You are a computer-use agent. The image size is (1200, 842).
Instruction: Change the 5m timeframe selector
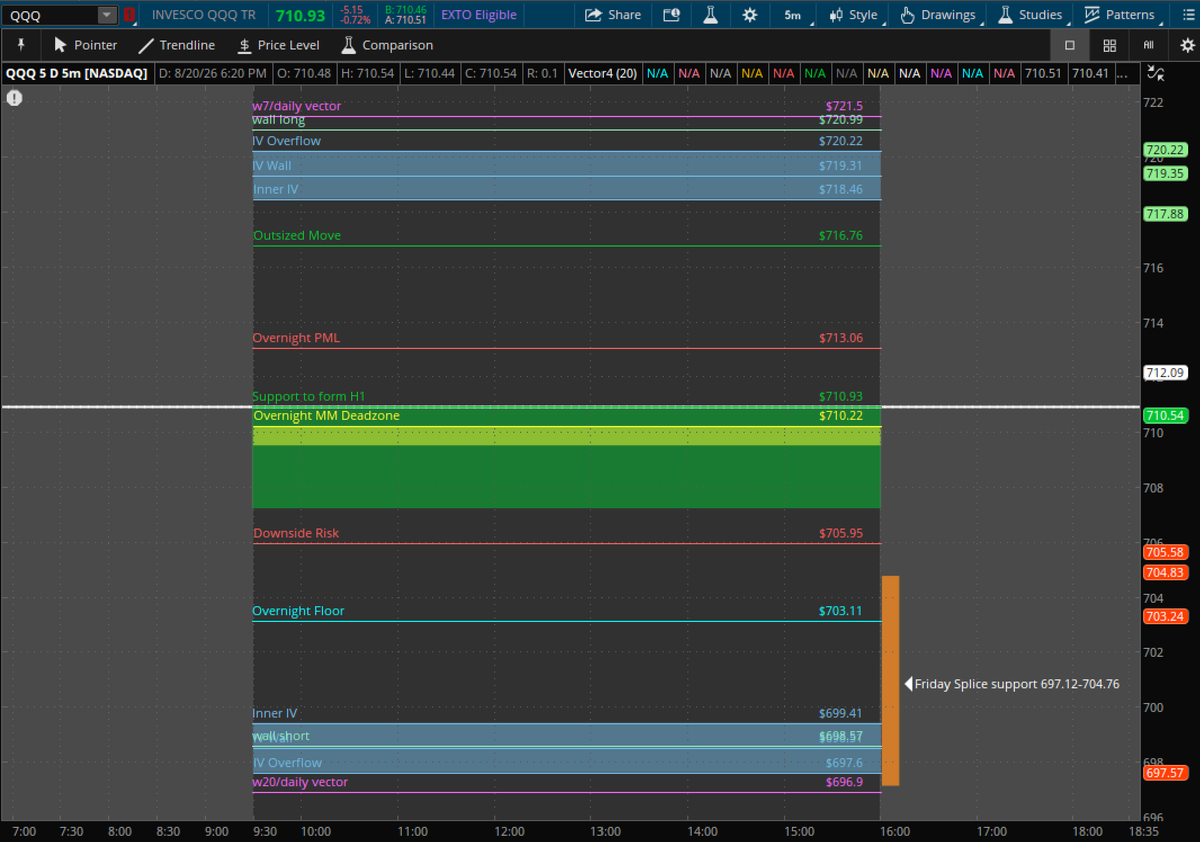pyautogui.click(x=793, y=15)
